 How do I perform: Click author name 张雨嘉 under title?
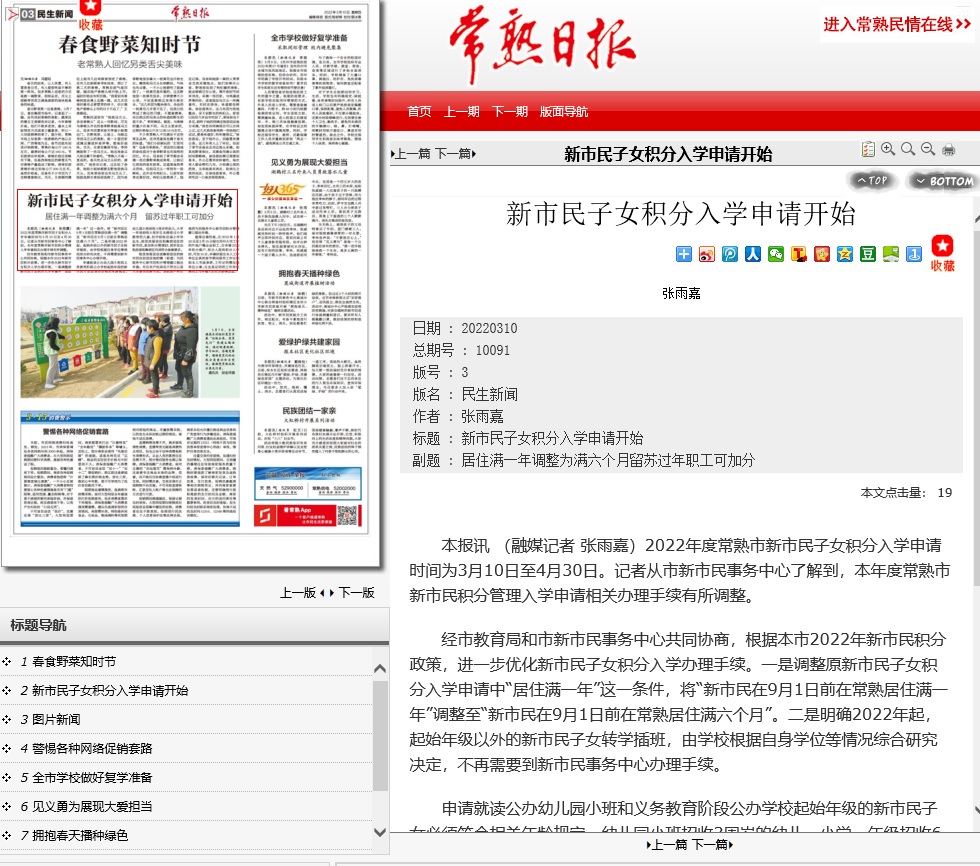(681, 293)
